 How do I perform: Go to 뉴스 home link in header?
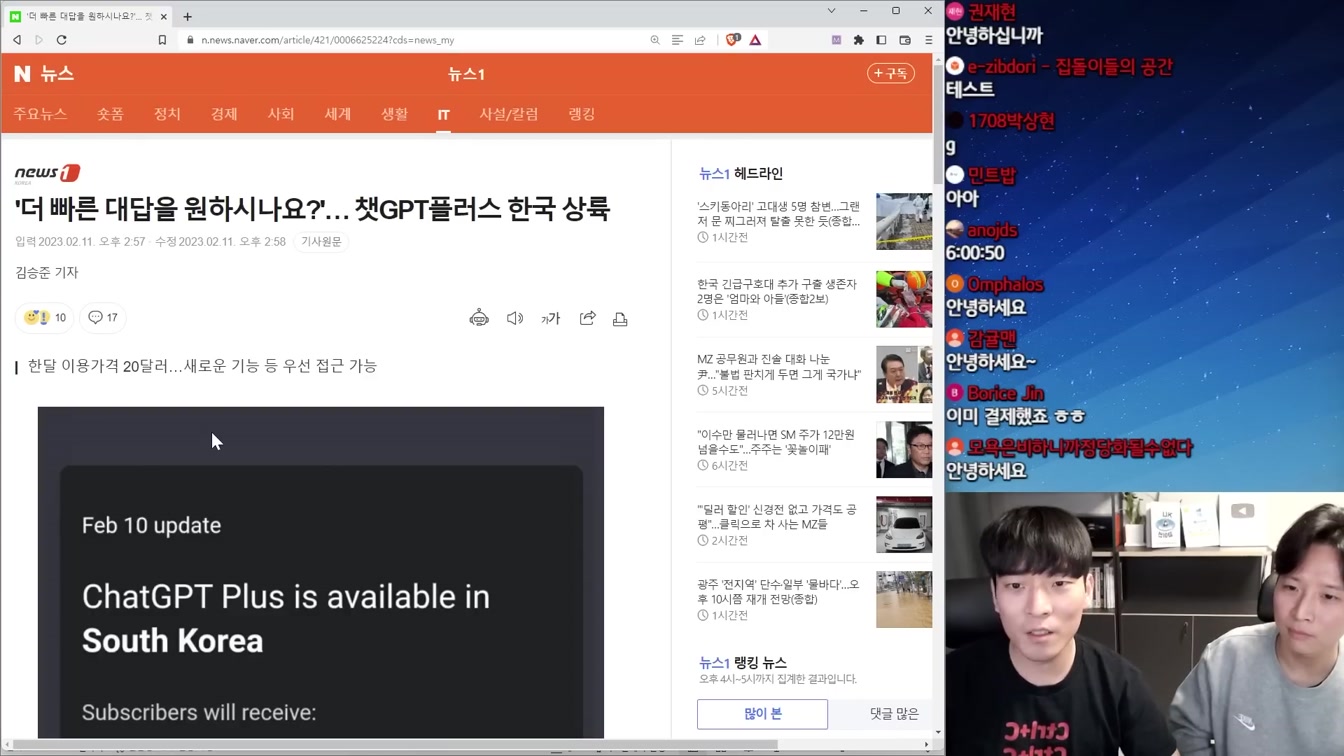tap(57, 74)
